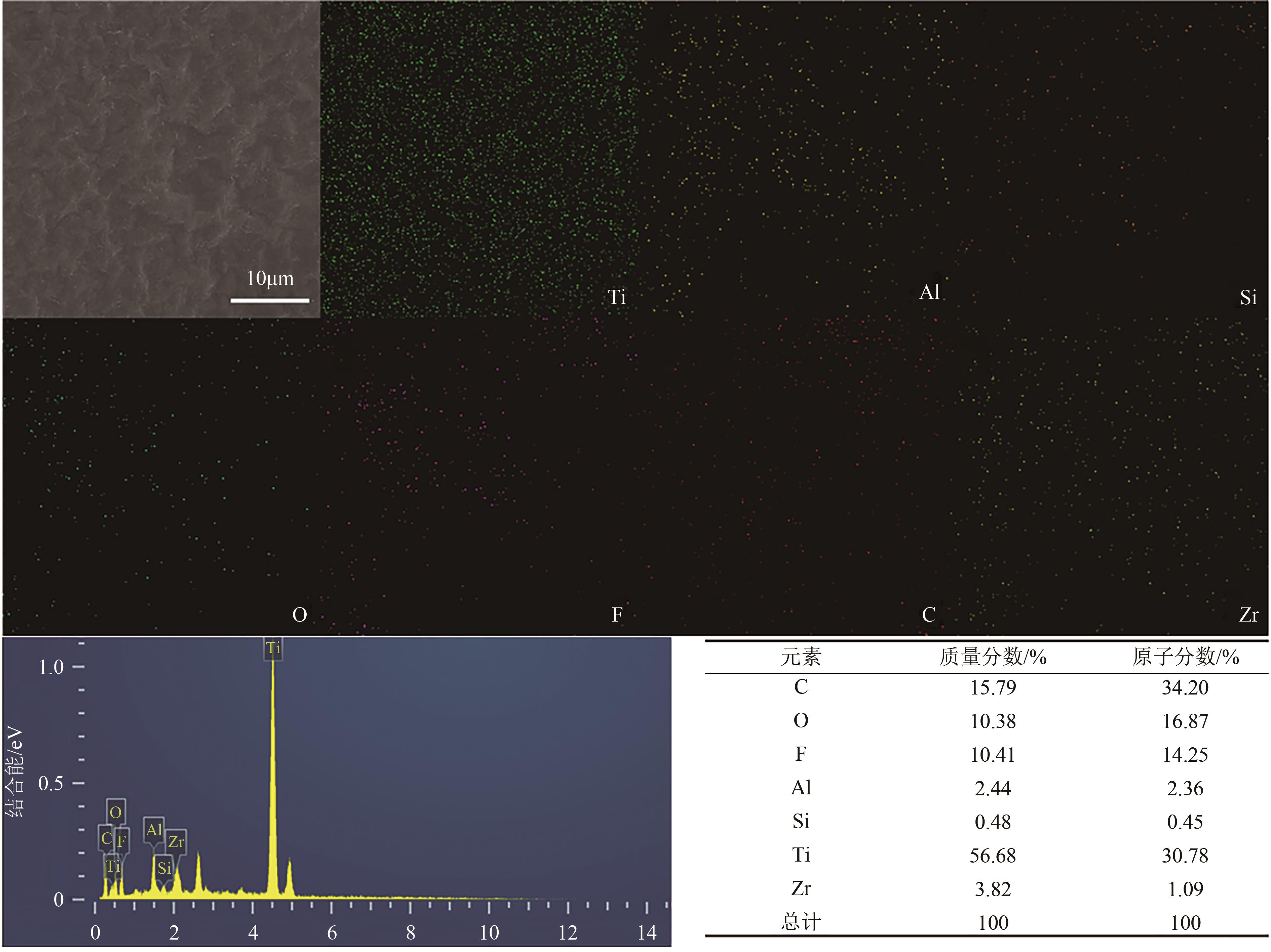Click the 元素 column header
The width and height of the screenshot is (1271, 952).
(800, 657)
